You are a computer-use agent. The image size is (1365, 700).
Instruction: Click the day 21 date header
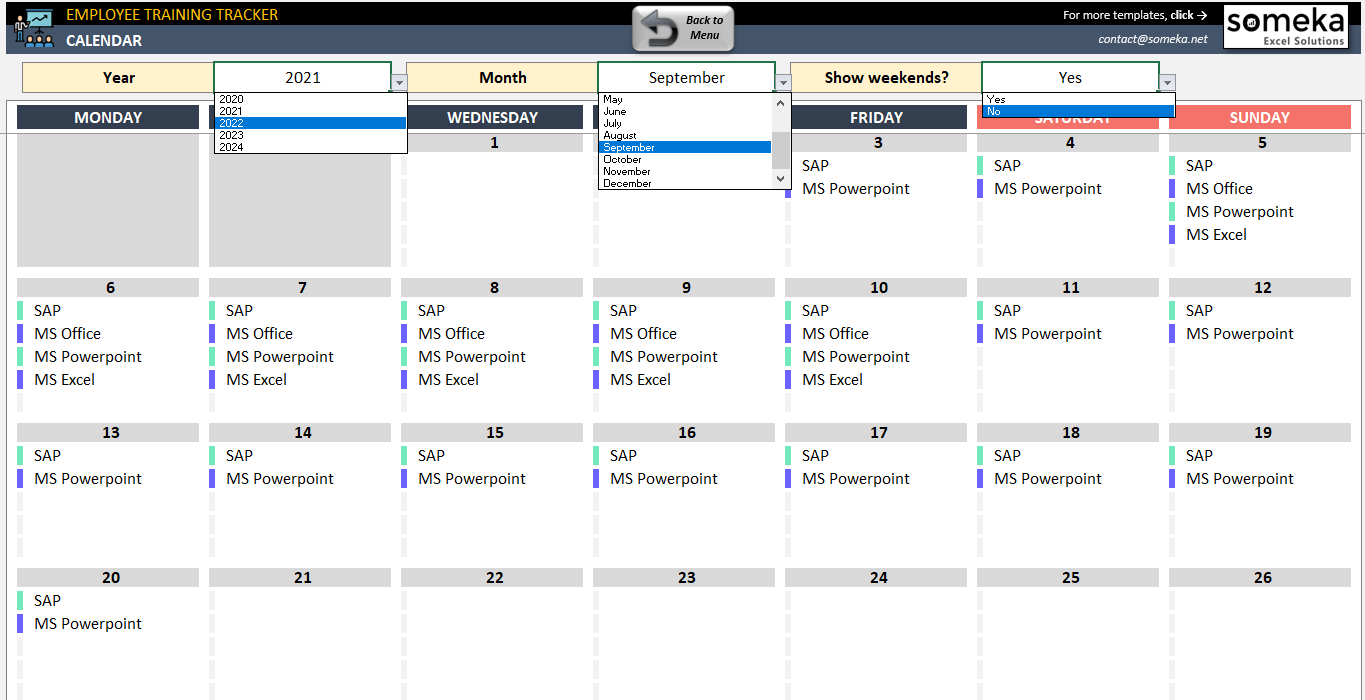[x=300, y=578]
